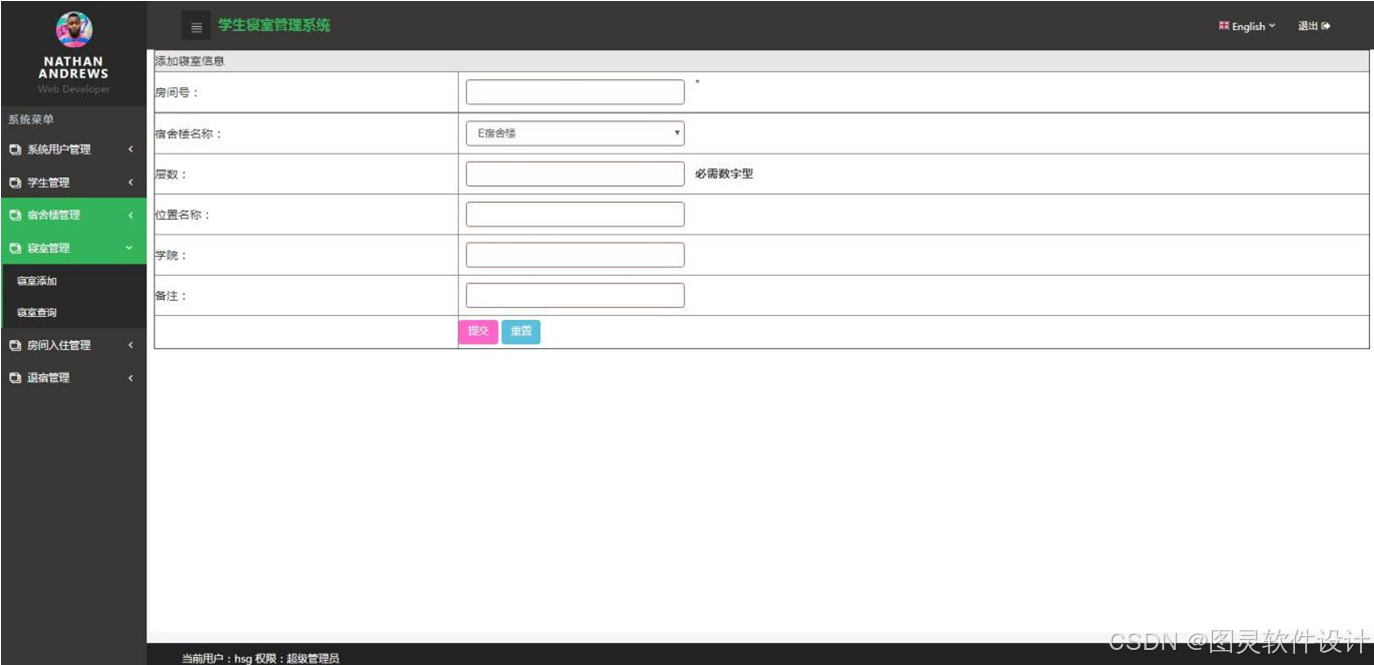The width and height of the screenshot is (1374, 665).
Task: Open 寝室管理 menu item
Action: 73,248
